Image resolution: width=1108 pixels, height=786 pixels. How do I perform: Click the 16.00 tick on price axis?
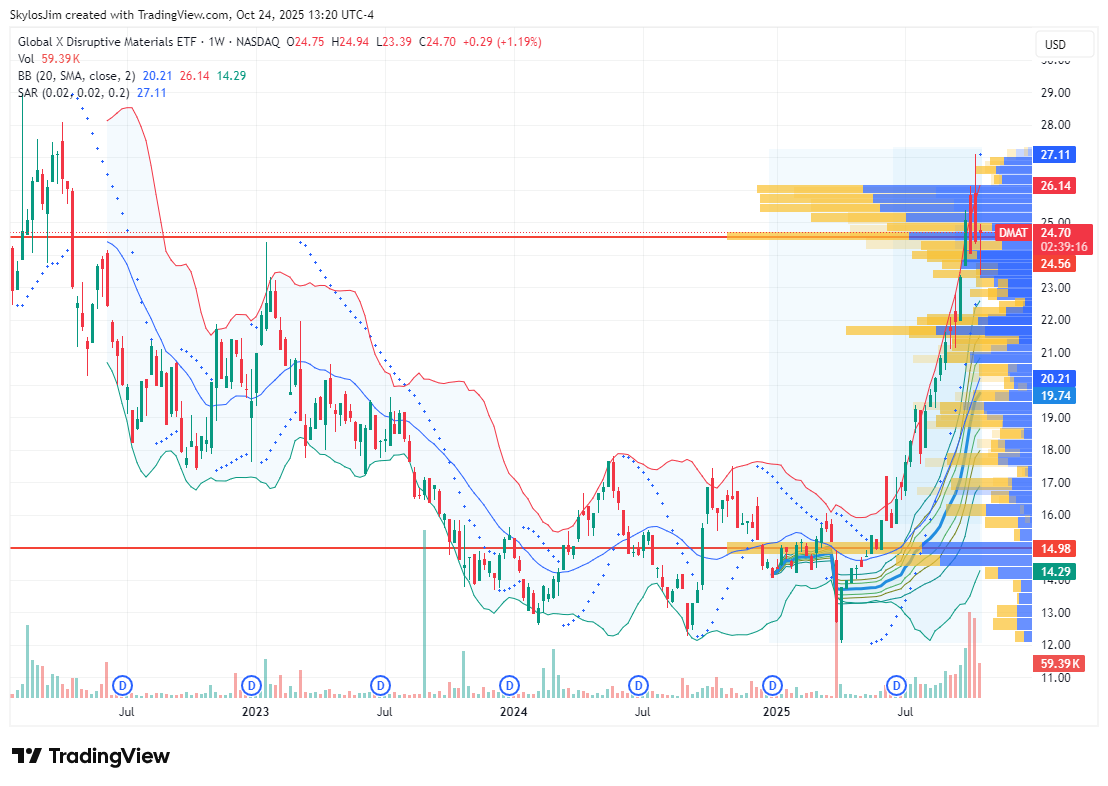(1055, 515)
